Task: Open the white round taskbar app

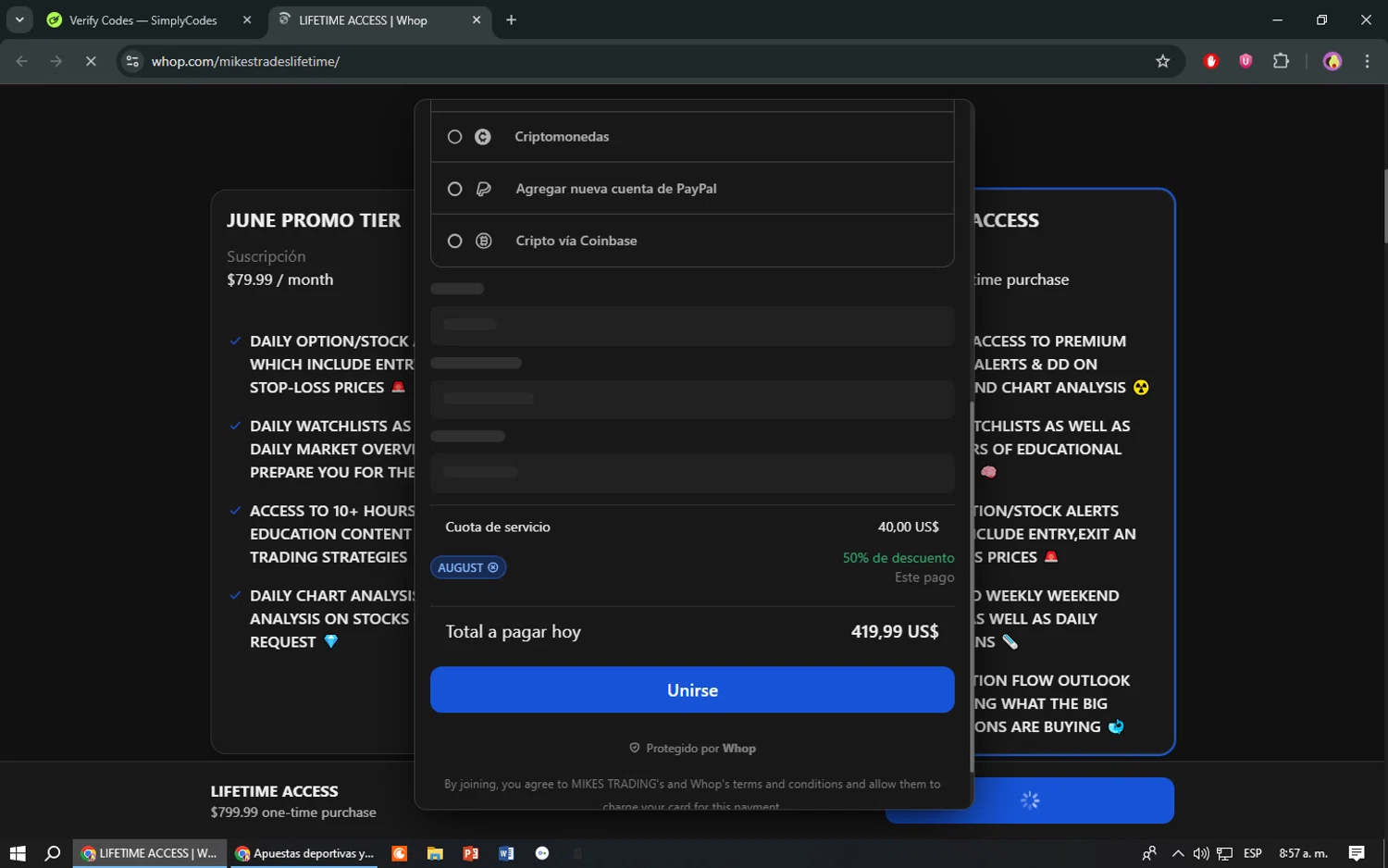Action: click(542, 853)
